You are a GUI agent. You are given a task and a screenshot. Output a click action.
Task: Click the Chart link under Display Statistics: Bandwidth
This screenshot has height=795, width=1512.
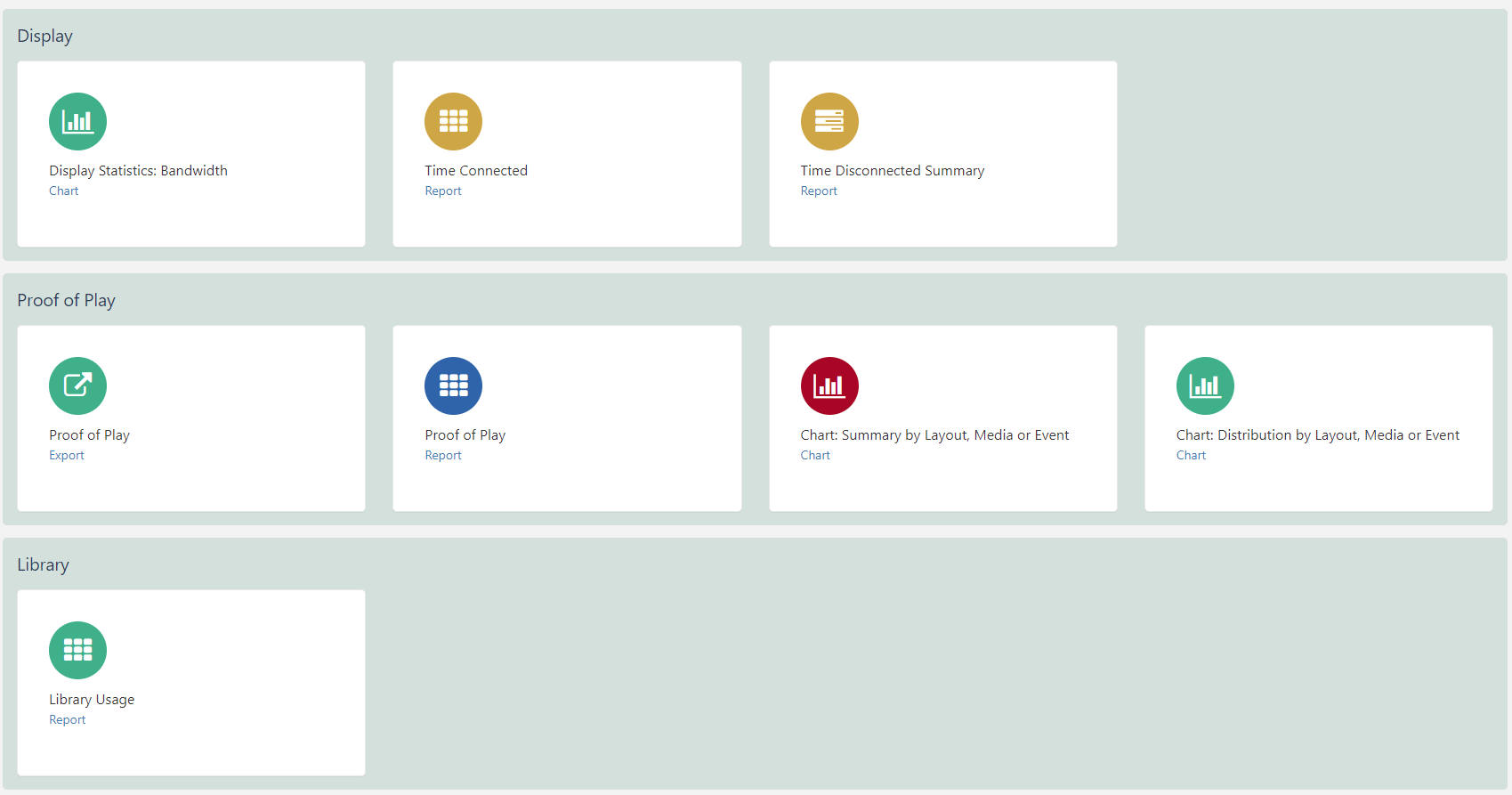pyautogui.click(x=64, y=191)
